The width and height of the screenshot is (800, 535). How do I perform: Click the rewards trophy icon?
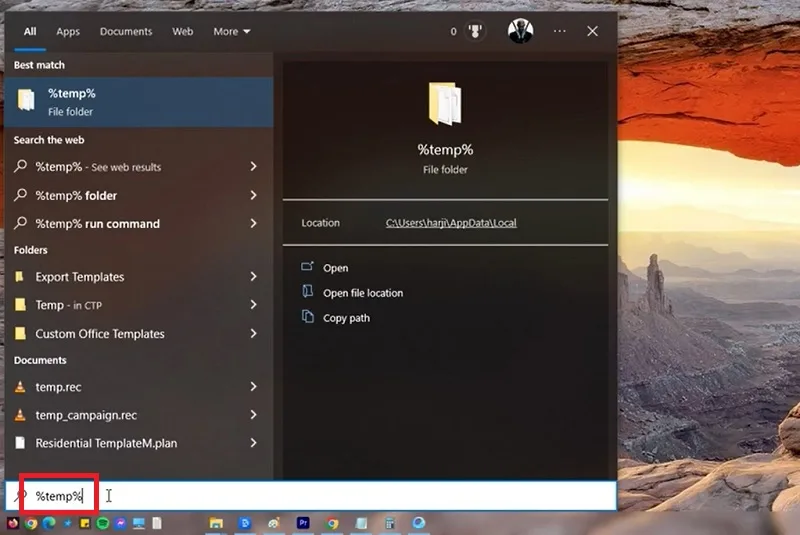475,31
